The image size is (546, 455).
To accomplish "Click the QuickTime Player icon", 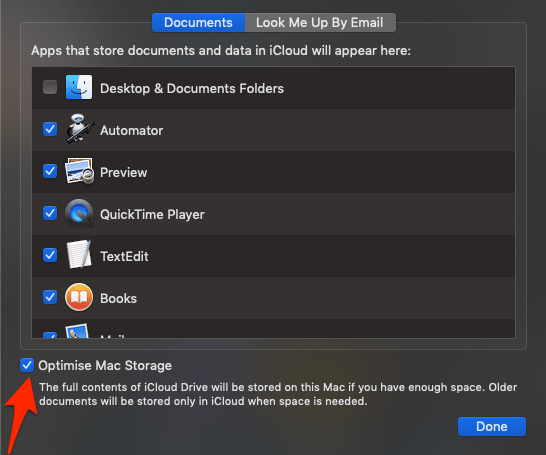I will point(79,213).
